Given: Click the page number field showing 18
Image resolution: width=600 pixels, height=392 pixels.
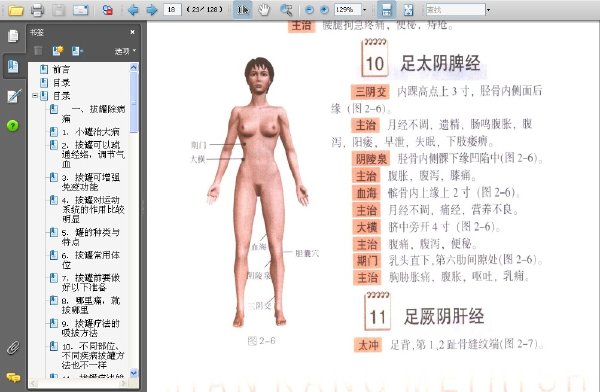Looking at the screenshot, I should [x=172, y=9].
